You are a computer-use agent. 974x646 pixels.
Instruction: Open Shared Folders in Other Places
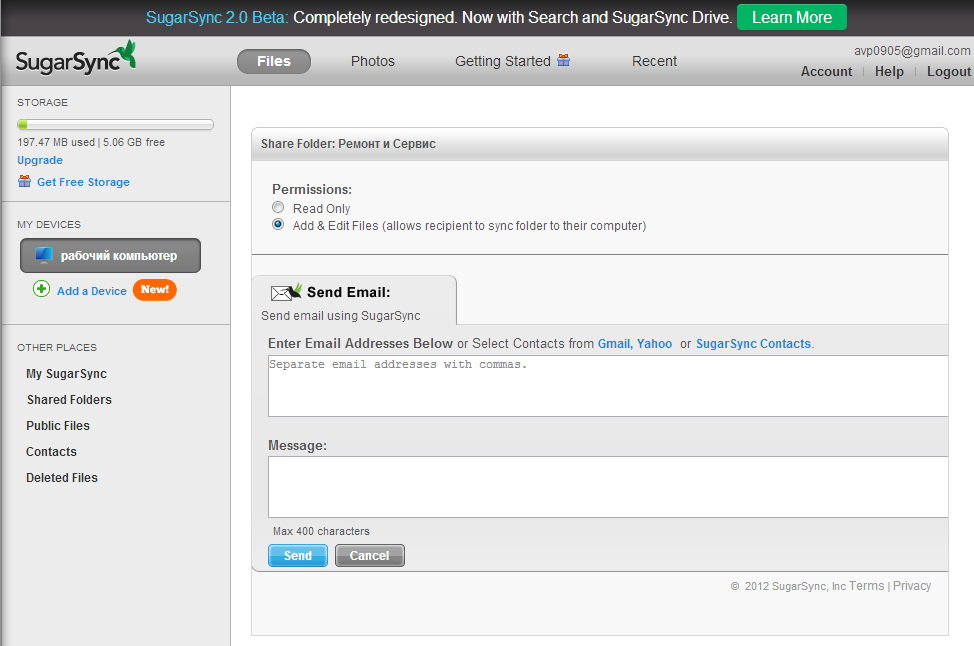coord(69,399)
